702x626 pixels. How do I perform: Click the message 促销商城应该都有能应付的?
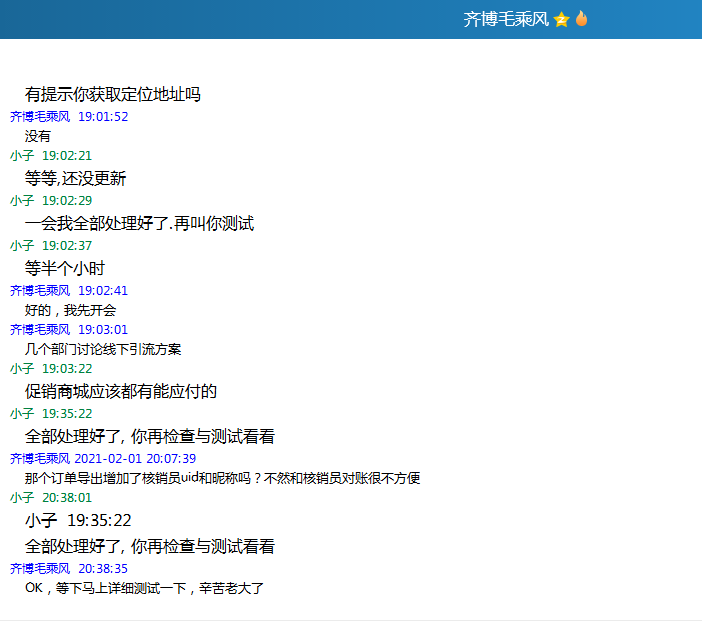click(x=121, y=391)
